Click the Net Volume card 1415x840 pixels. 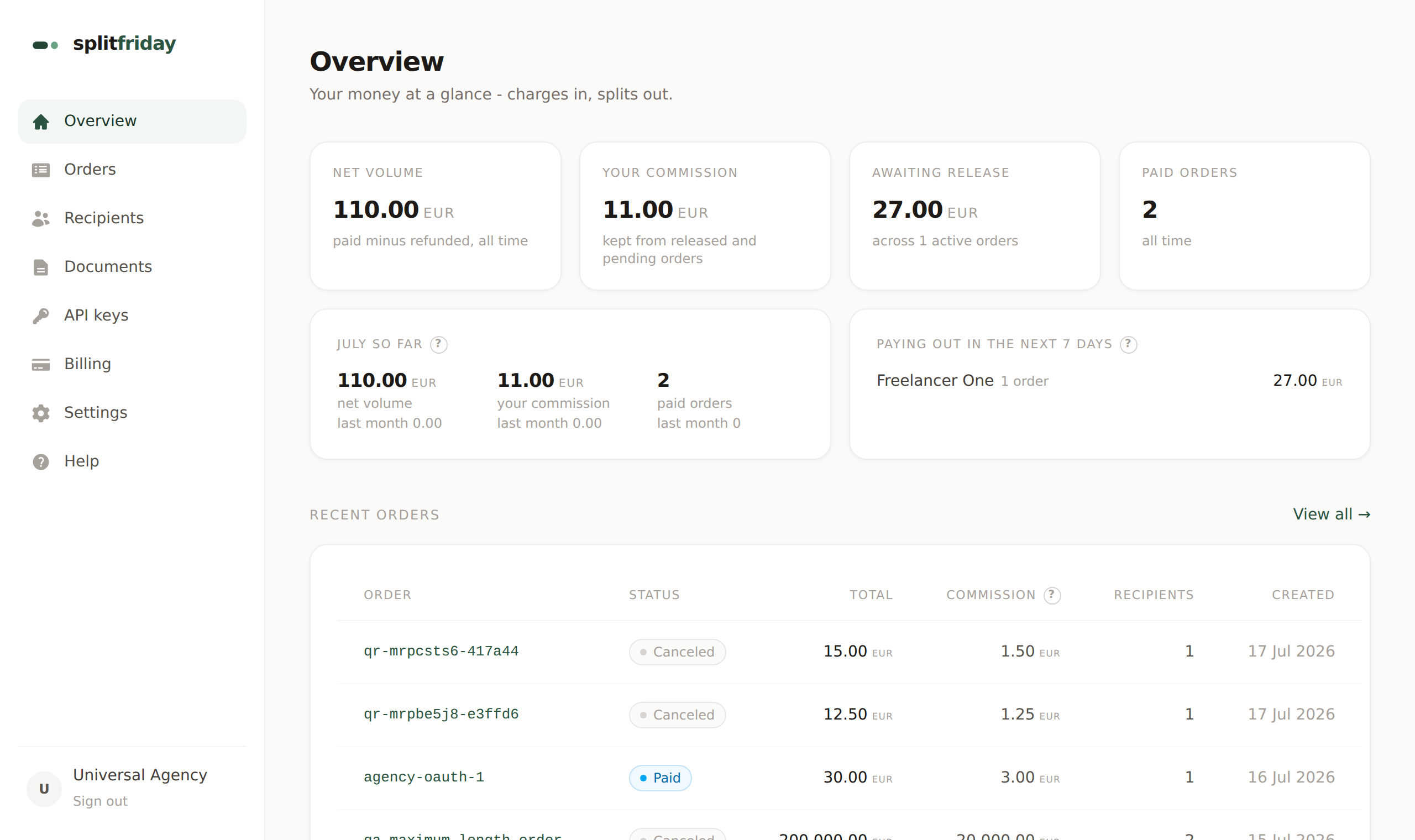(x=435, y=216)
